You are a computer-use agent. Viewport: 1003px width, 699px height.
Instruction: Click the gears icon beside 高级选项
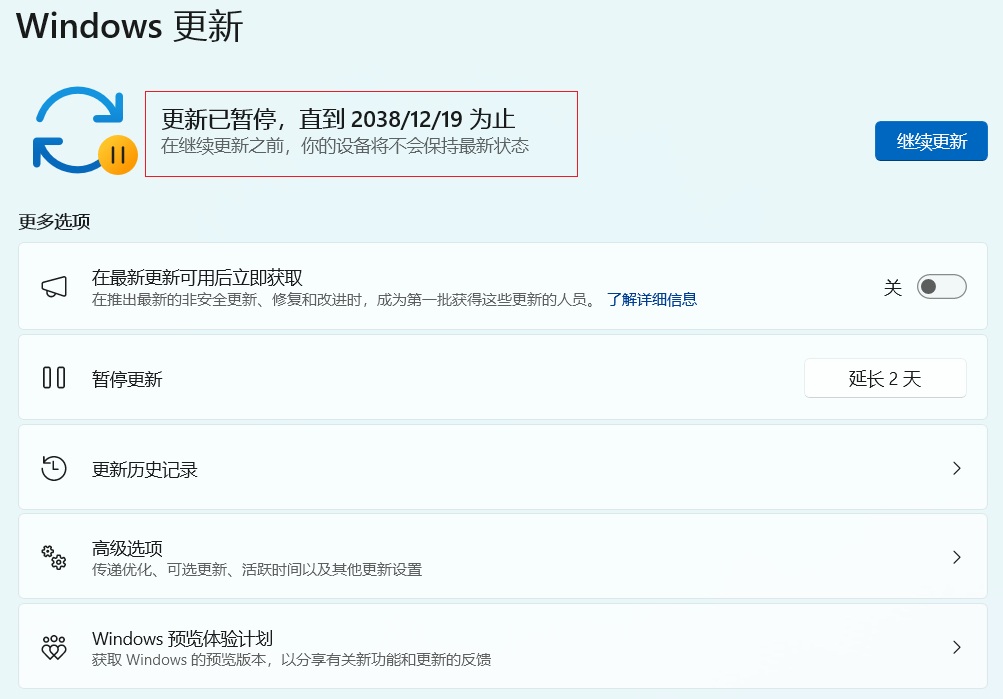[54, 557]
